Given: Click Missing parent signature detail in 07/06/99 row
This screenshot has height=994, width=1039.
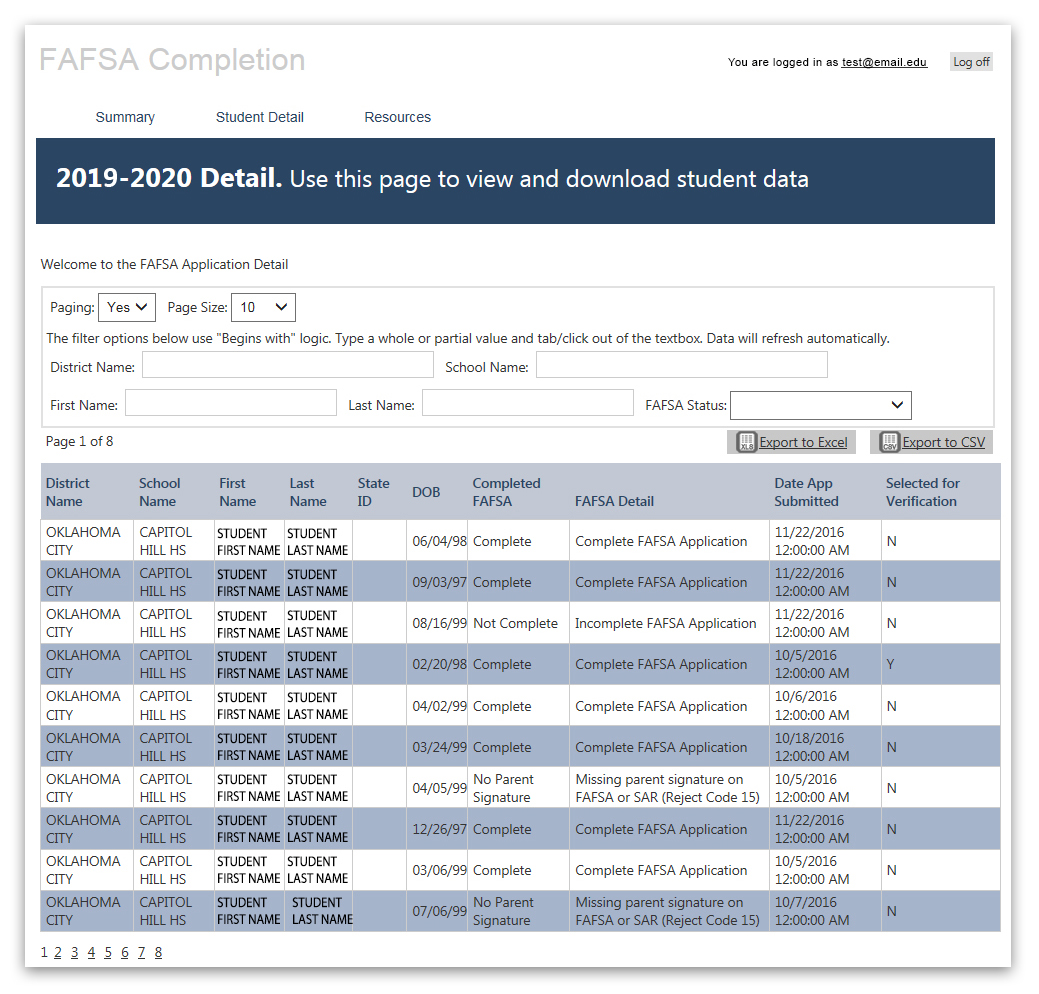Looking at the screenshot, I should click(667, 911).
